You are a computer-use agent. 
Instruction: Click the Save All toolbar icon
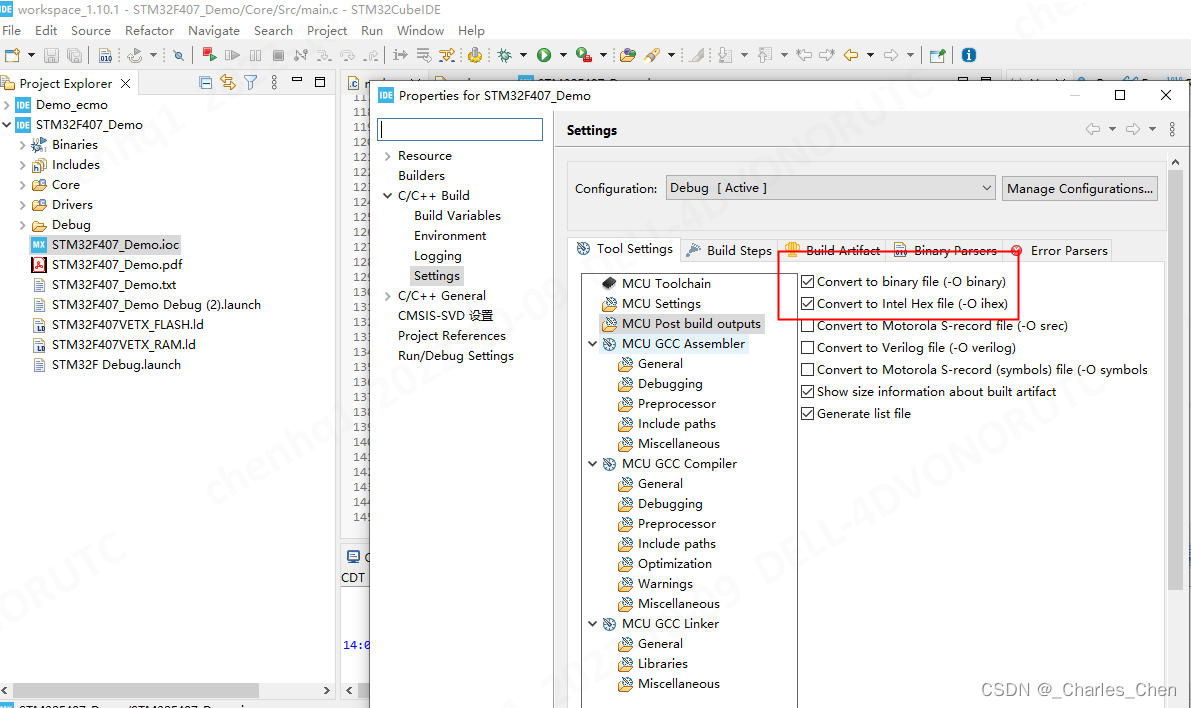74,55
